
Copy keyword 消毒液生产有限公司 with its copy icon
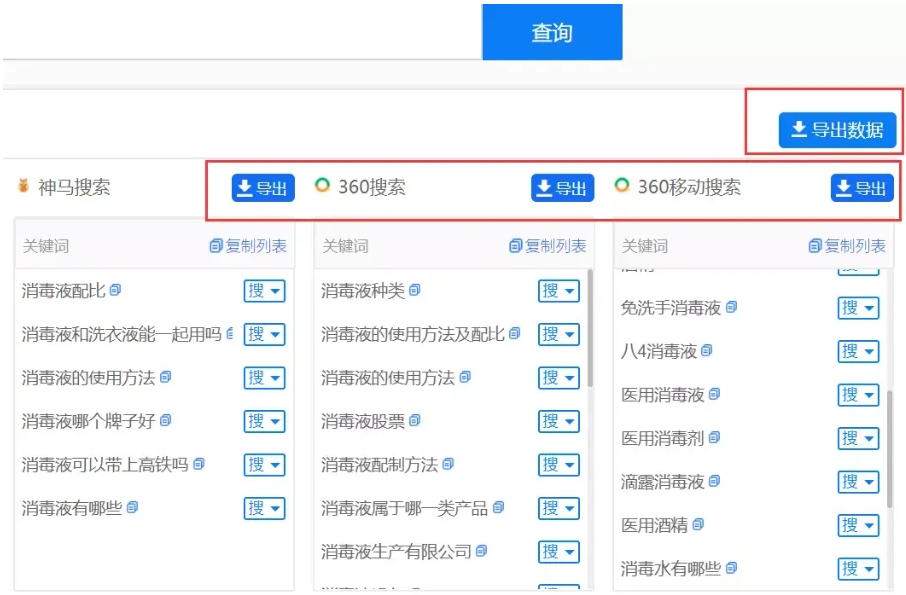(482, 551)
